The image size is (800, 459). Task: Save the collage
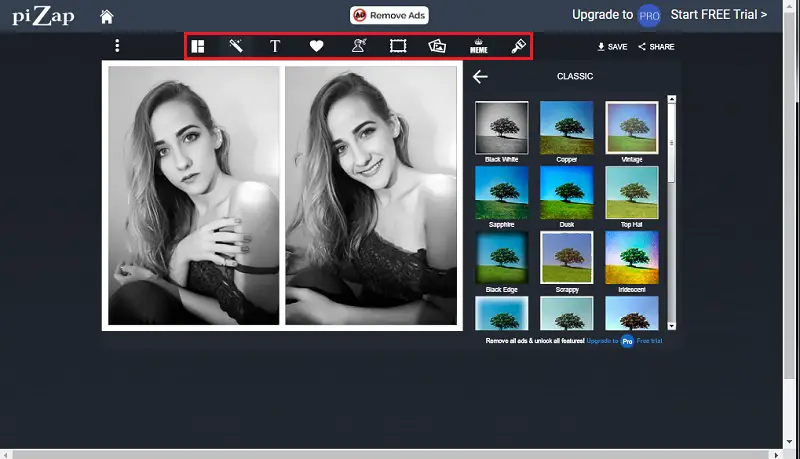(x=612, y=46)
